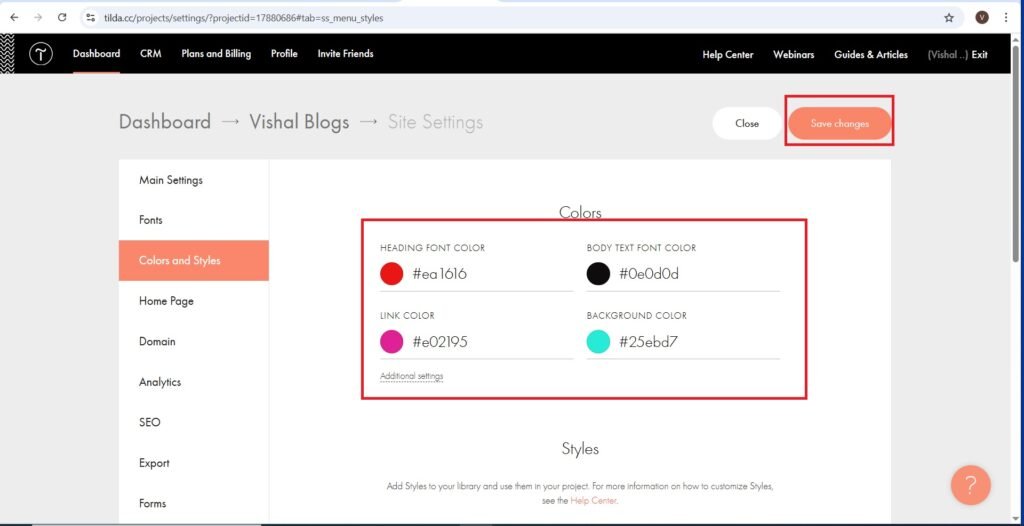Click the browser profile avatar icon
The height and width of the screenshot is (526, 1024).
click(982, 17)
